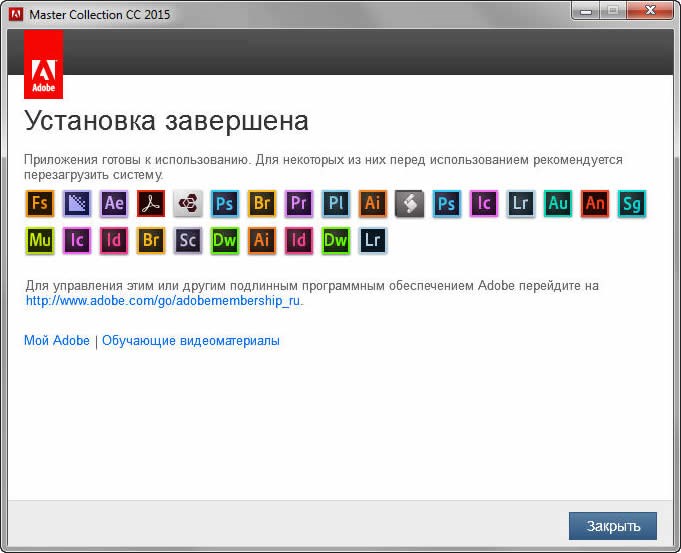Click the Extension Manager hexagon icon

coord(188,203)
